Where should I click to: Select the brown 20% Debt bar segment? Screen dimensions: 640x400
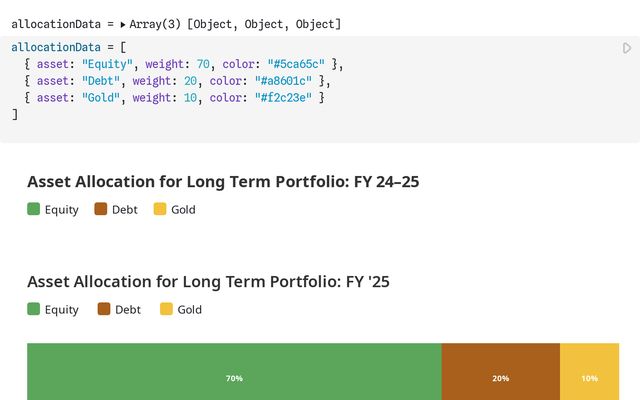coord(501,371)
